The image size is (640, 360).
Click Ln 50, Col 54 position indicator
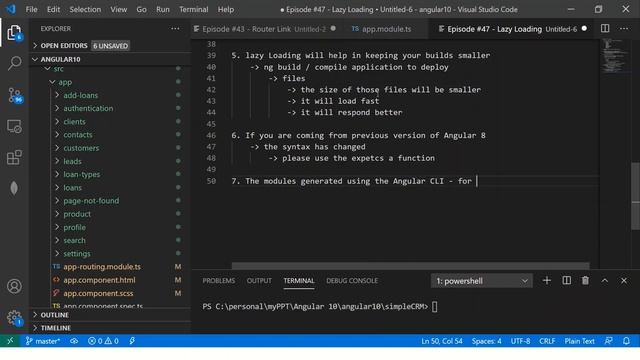(442, 341)
